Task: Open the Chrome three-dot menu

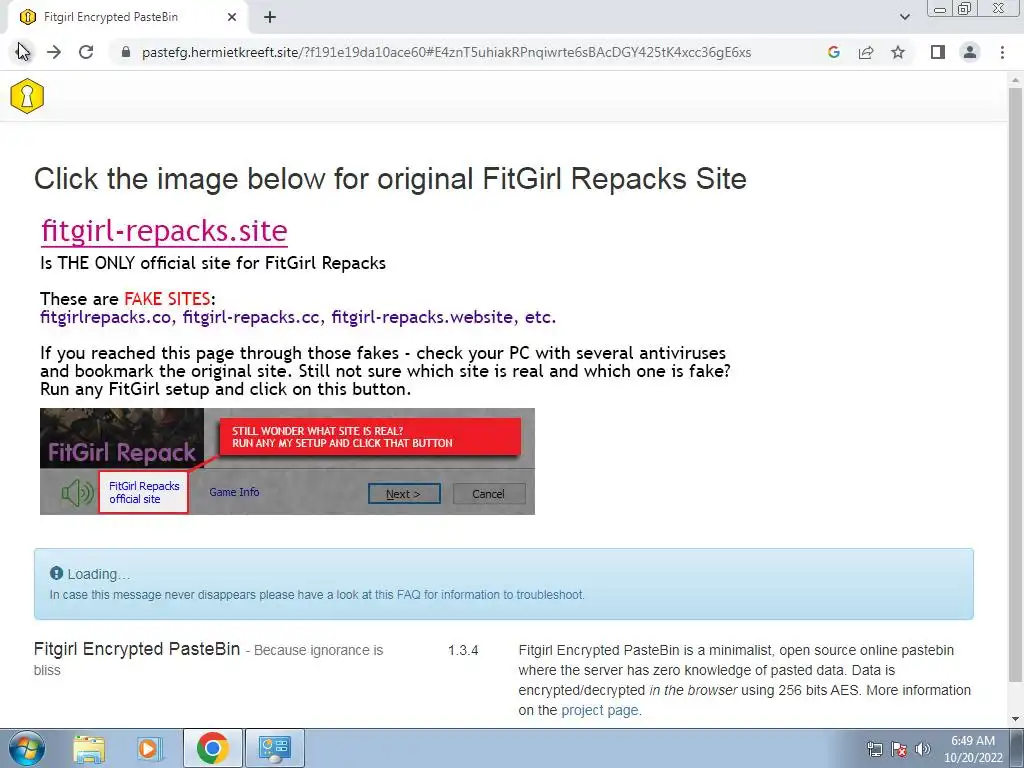Action: pyautogui.click(x=1002, y=52)
